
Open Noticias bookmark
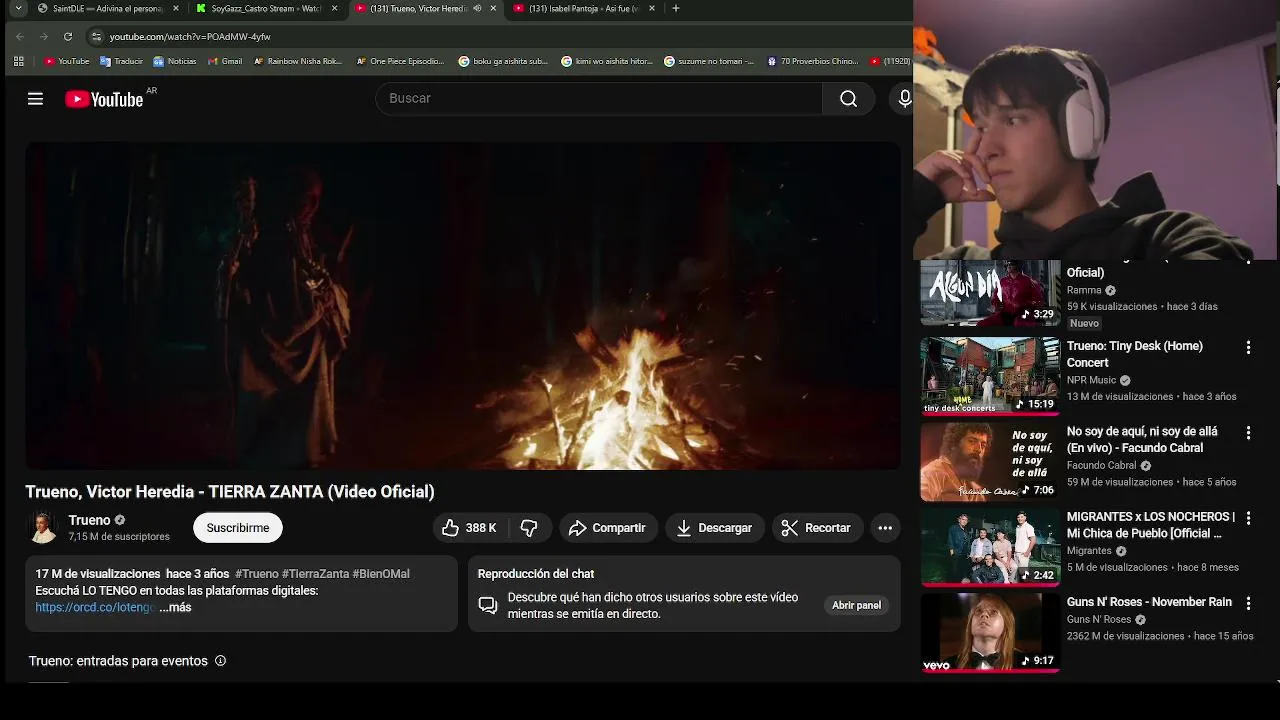[x=175, y=61]
